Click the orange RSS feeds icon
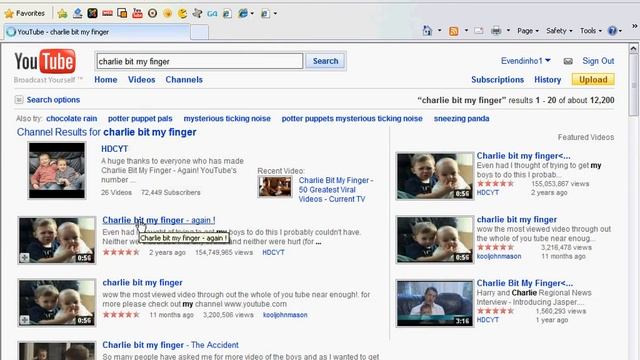Screen dimensions: 640x360 453,31
